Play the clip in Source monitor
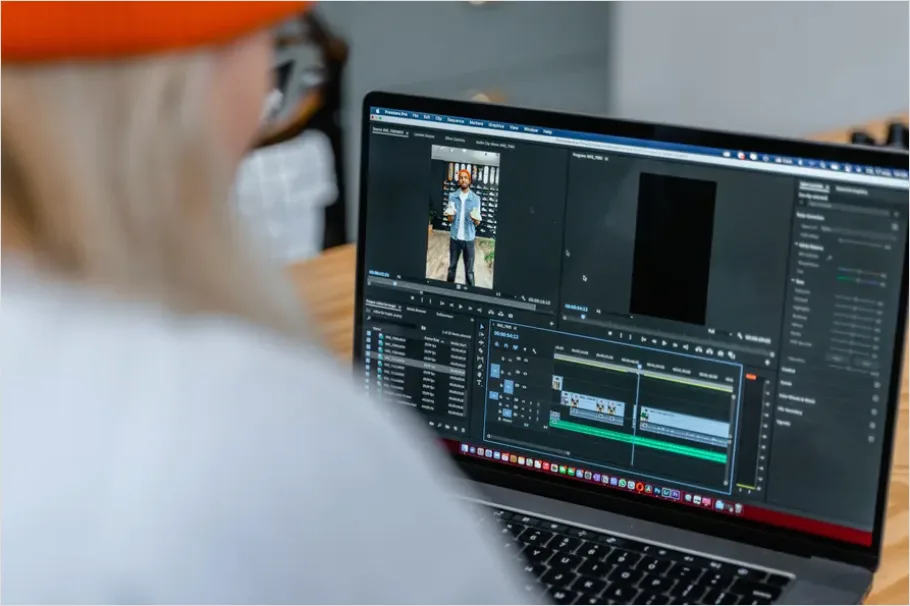 tap(460, 306)
